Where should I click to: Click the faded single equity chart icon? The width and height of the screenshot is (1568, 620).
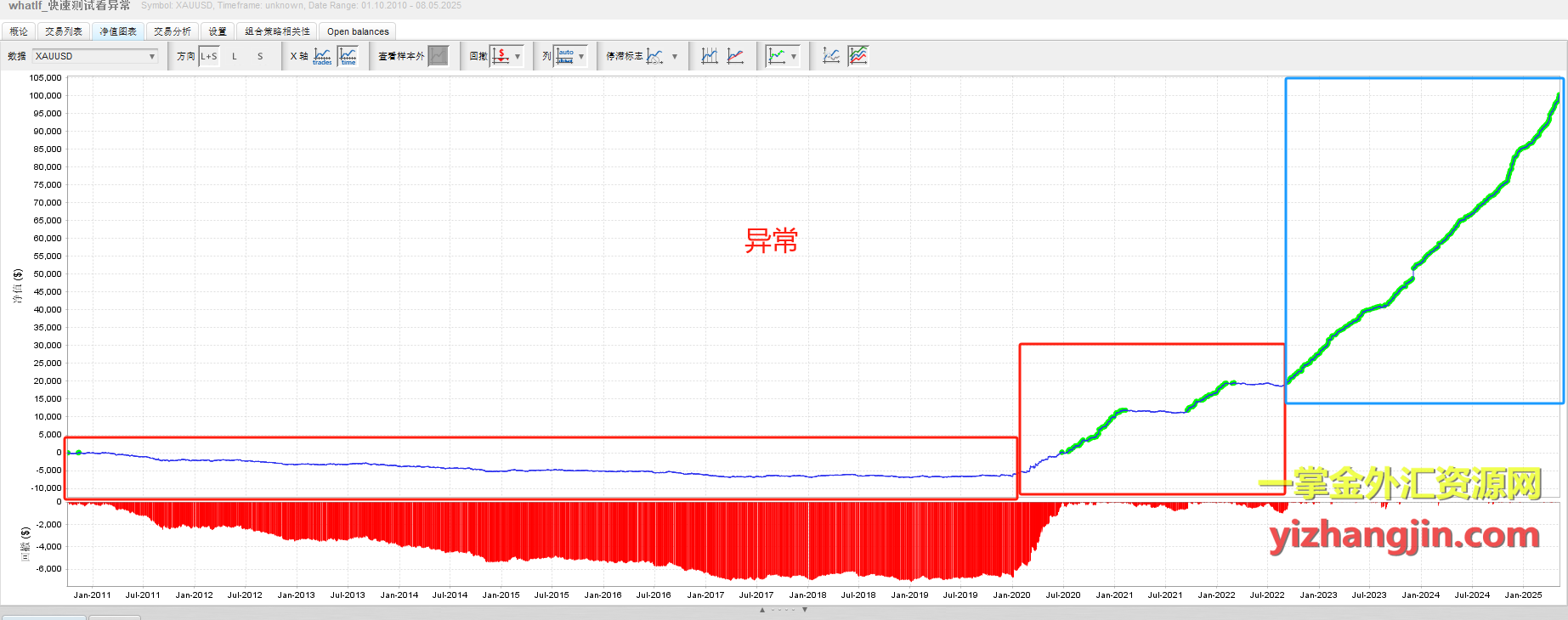coord(832,56)
